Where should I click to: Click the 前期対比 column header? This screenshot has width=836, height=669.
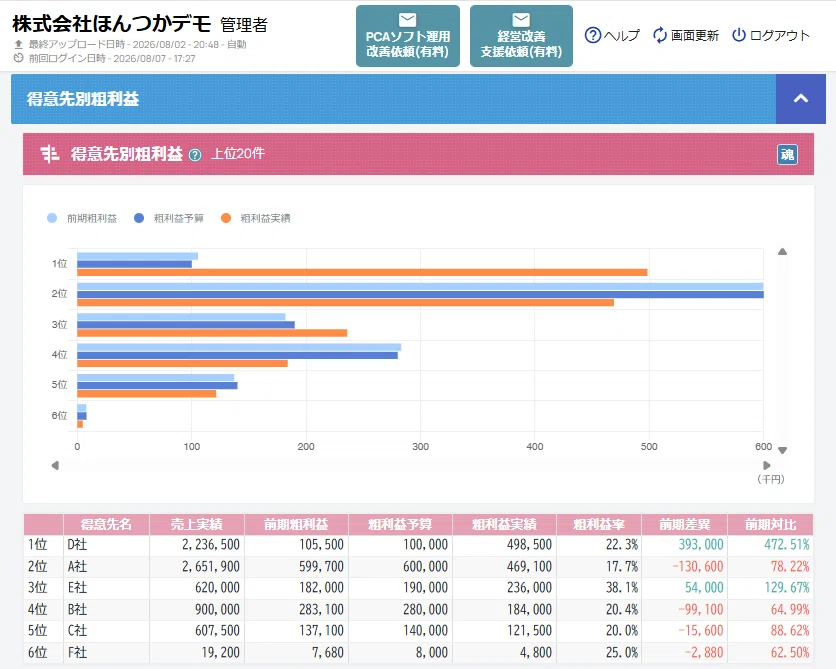click(770, 525)
